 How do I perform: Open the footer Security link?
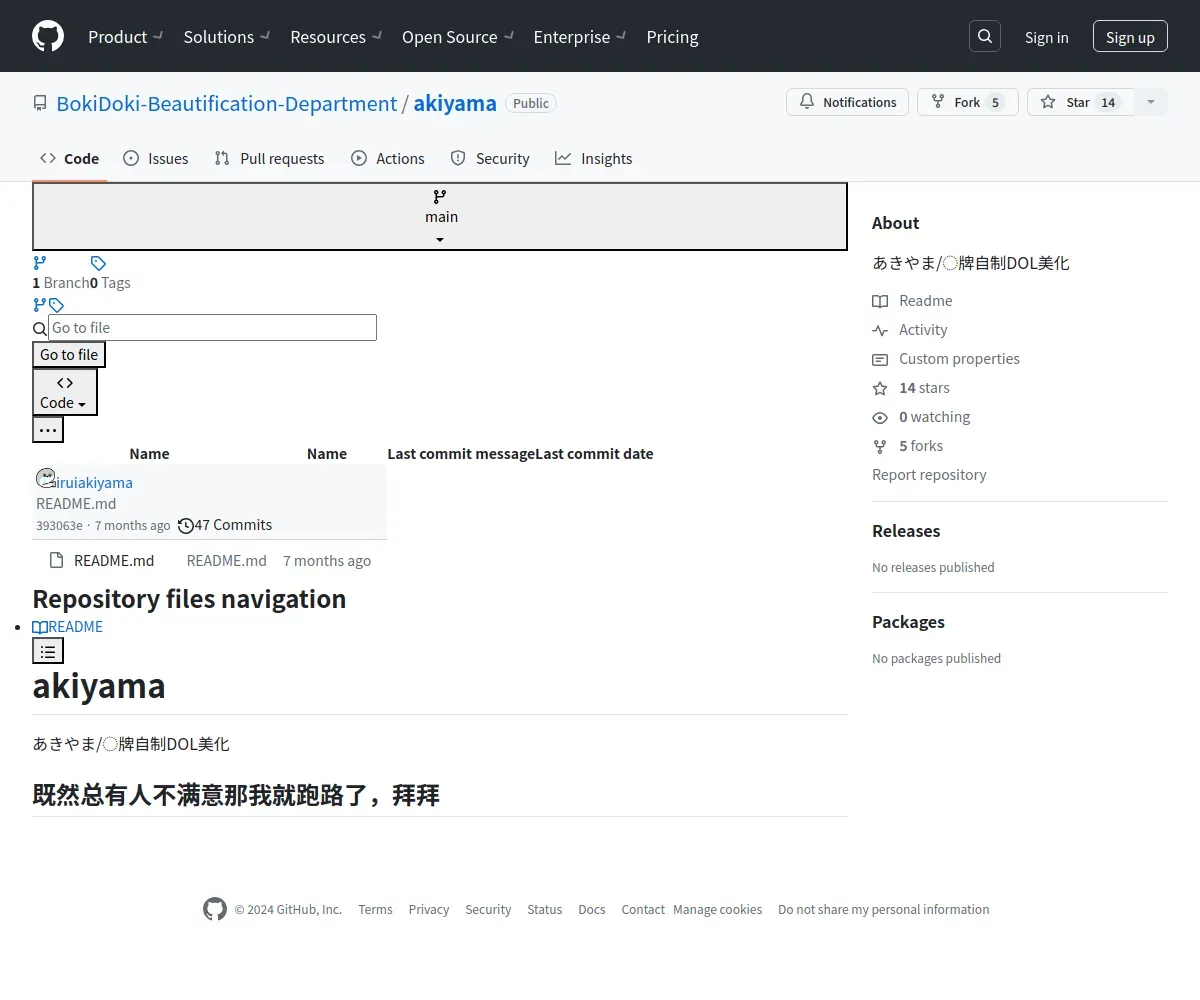pos(488,909)
